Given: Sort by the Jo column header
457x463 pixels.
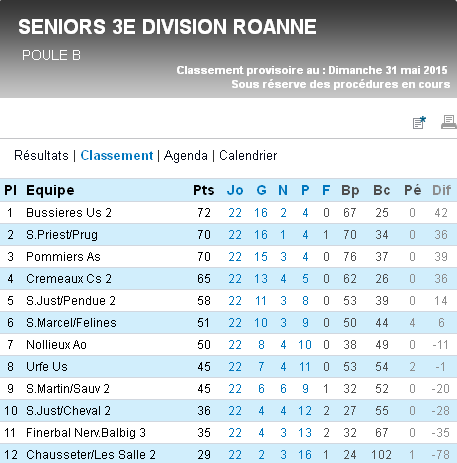Looking at the screenshot, I should click(x=235, y=190).
